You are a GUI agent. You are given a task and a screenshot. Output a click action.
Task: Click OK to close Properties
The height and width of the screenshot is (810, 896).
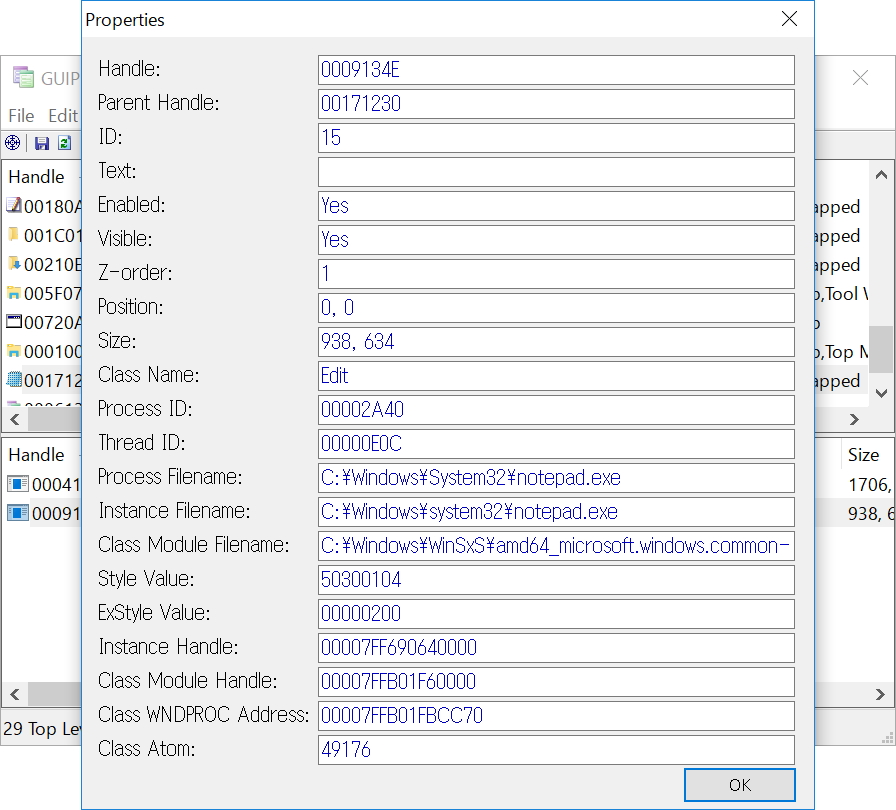[x=739, y=785]
